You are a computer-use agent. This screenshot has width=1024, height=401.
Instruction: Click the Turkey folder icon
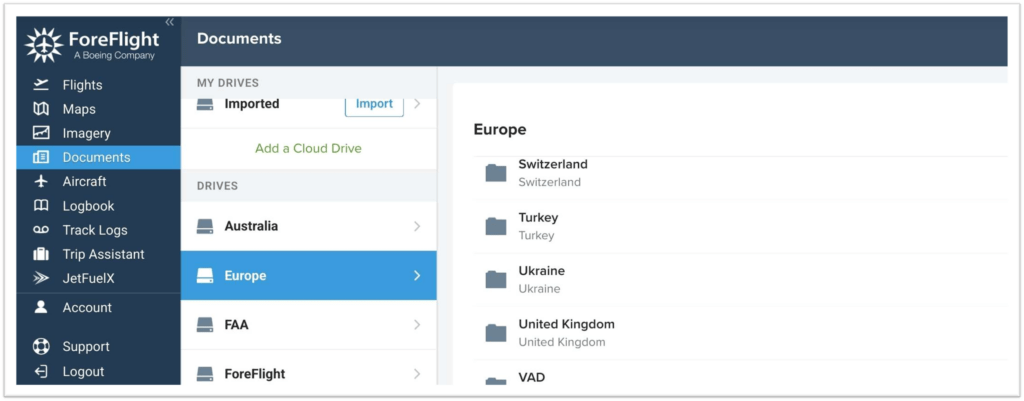[496, 226]
